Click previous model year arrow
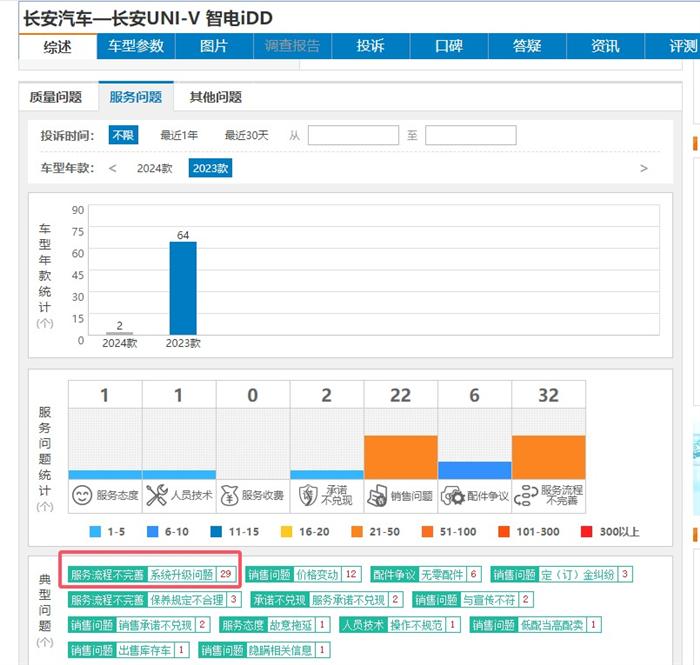The height and width of the screenshot is (665, 700). point(112,168)
